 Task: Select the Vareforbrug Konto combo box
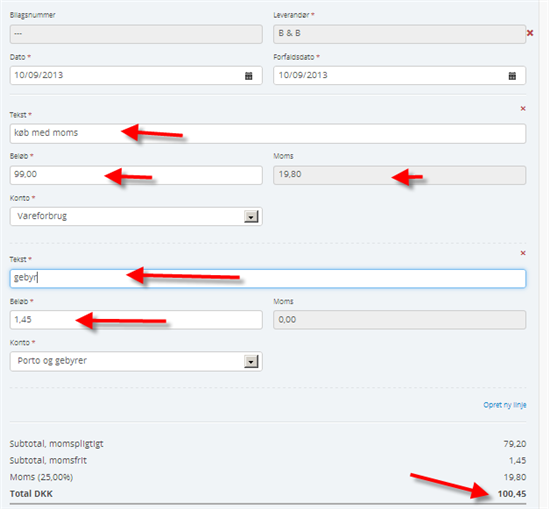(136, 216)
